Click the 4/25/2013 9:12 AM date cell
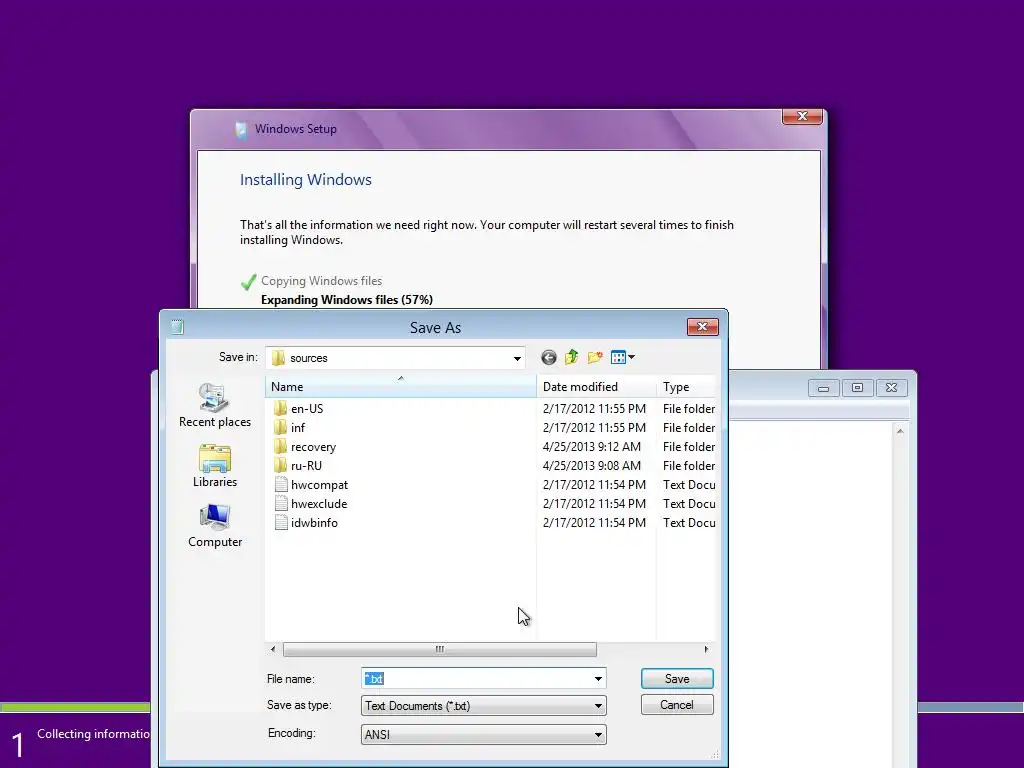The height and width of the screenshot is (768, 1024). (592, 447)
